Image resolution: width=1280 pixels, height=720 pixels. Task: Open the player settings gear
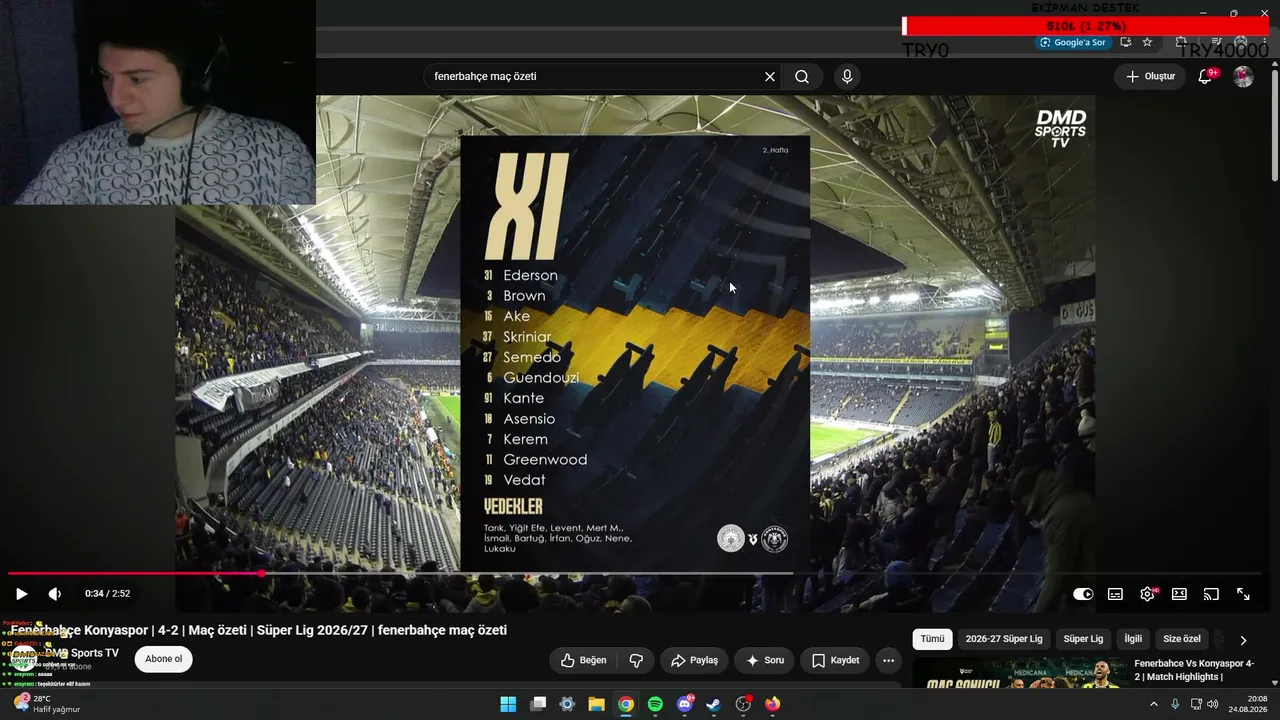click(x=1147, y=594)
